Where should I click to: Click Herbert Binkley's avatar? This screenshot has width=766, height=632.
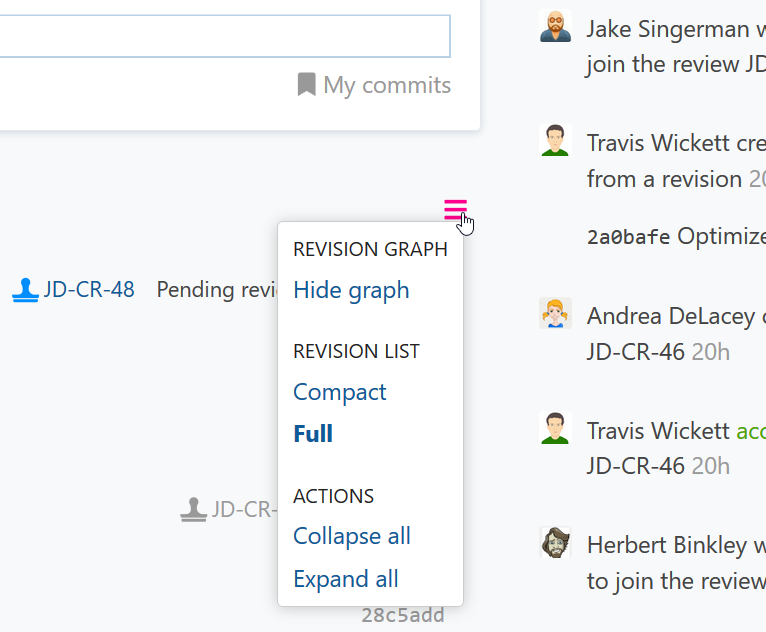[x=555, y=543]
